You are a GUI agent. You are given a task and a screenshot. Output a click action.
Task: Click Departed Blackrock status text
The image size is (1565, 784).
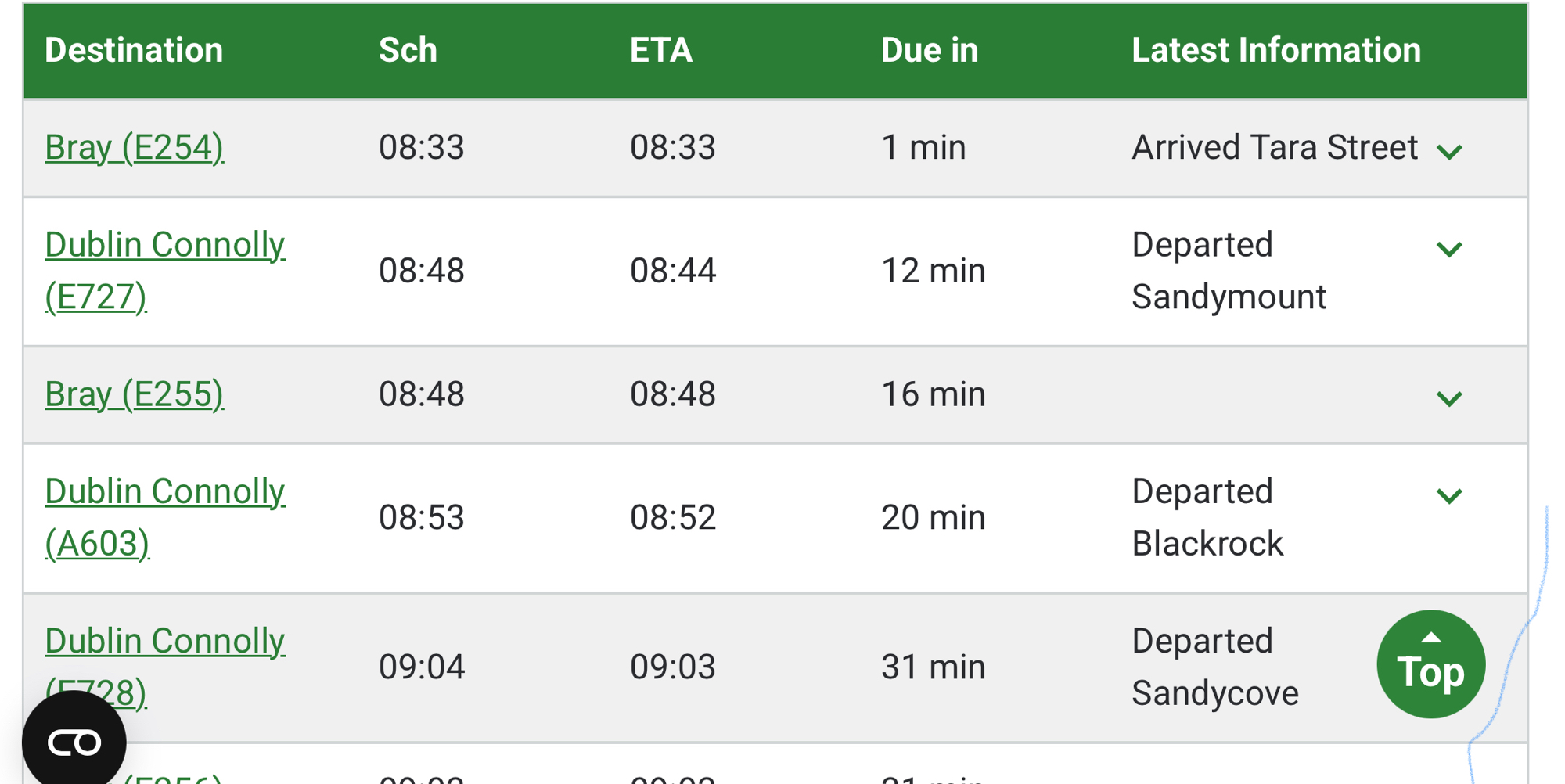[x=1207, y=517]
